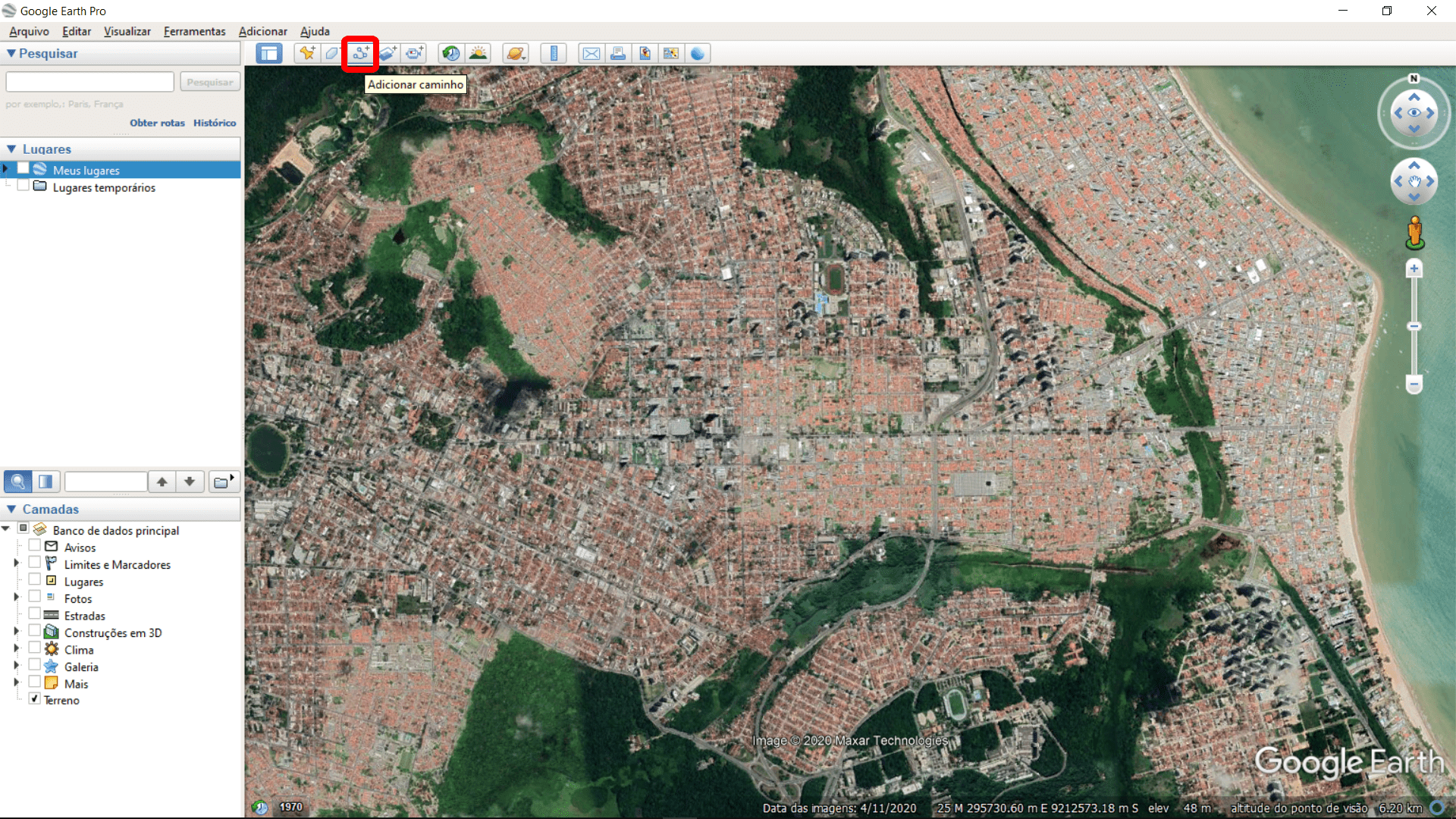The image size is (1456, 819).
Task: Click the Obter rotas link
Action: pyautogui.click(x=157, y=122)
